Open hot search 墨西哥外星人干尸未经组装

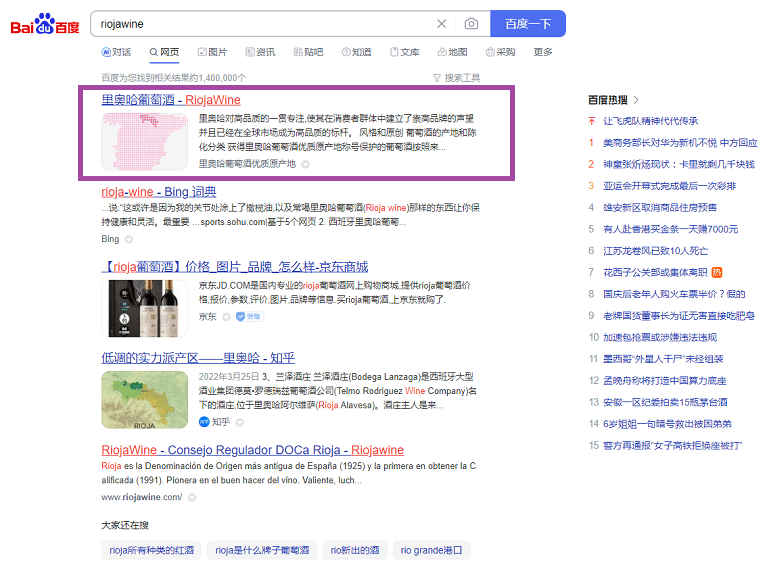coord(663,359)
